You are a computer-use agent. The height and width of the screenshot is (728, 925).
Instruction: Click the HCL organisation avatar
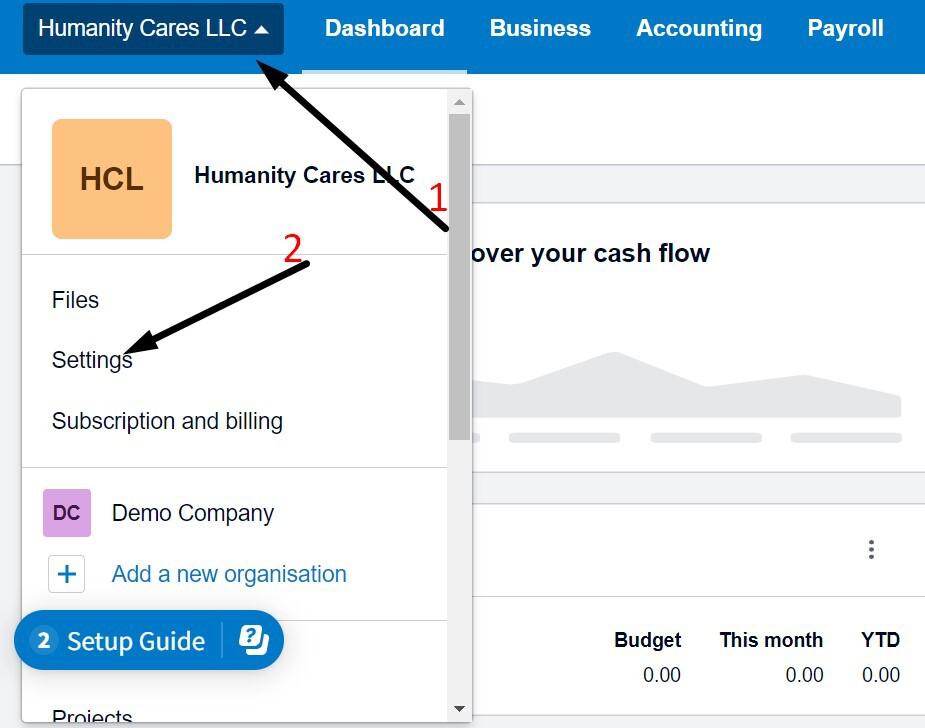pyautogui.click(x=112, y=179)
